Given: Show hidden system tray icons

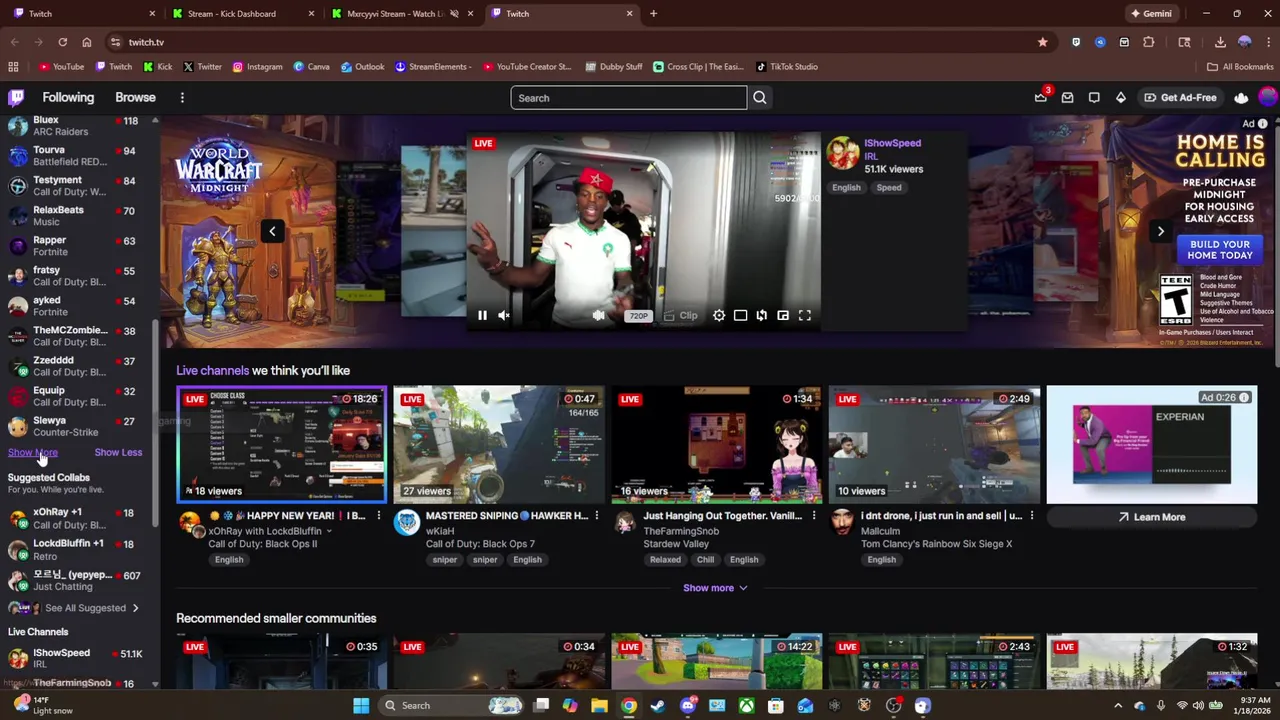Looking at the screenshot, I should coord(1118,705).
